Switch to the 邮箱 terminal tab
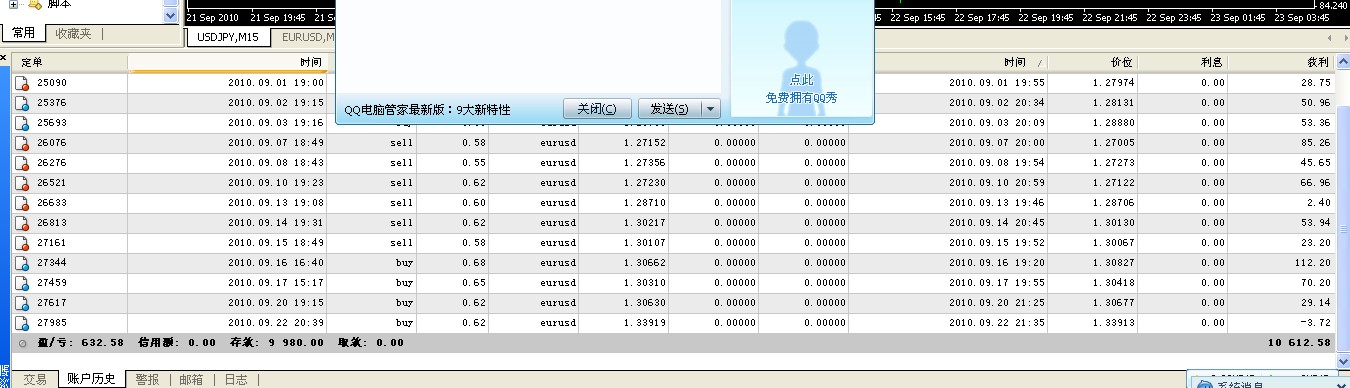Screen dimensions: 1350x388 [x=191, y=380]
